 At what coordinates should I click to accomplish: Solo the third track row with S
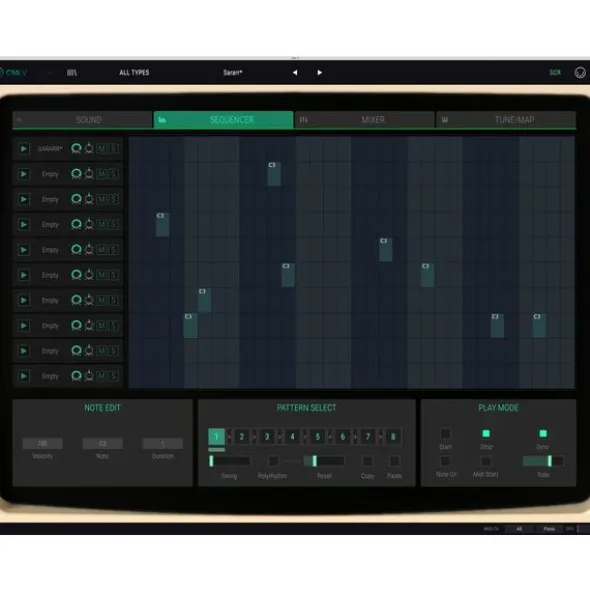pyautogui.click(x=113, y=199)
